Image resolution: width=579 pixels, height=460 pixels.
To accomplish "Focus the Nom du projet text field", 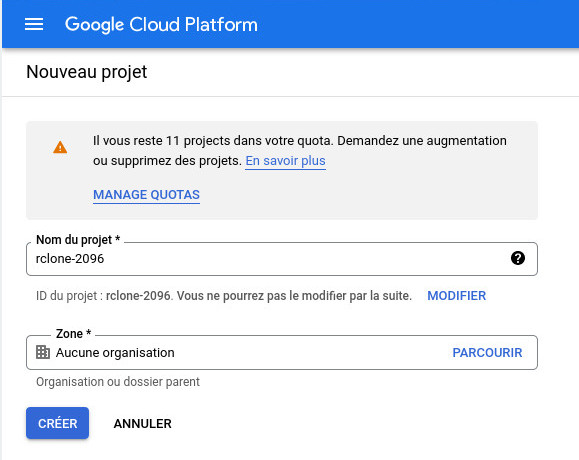I will click(282, 259).
